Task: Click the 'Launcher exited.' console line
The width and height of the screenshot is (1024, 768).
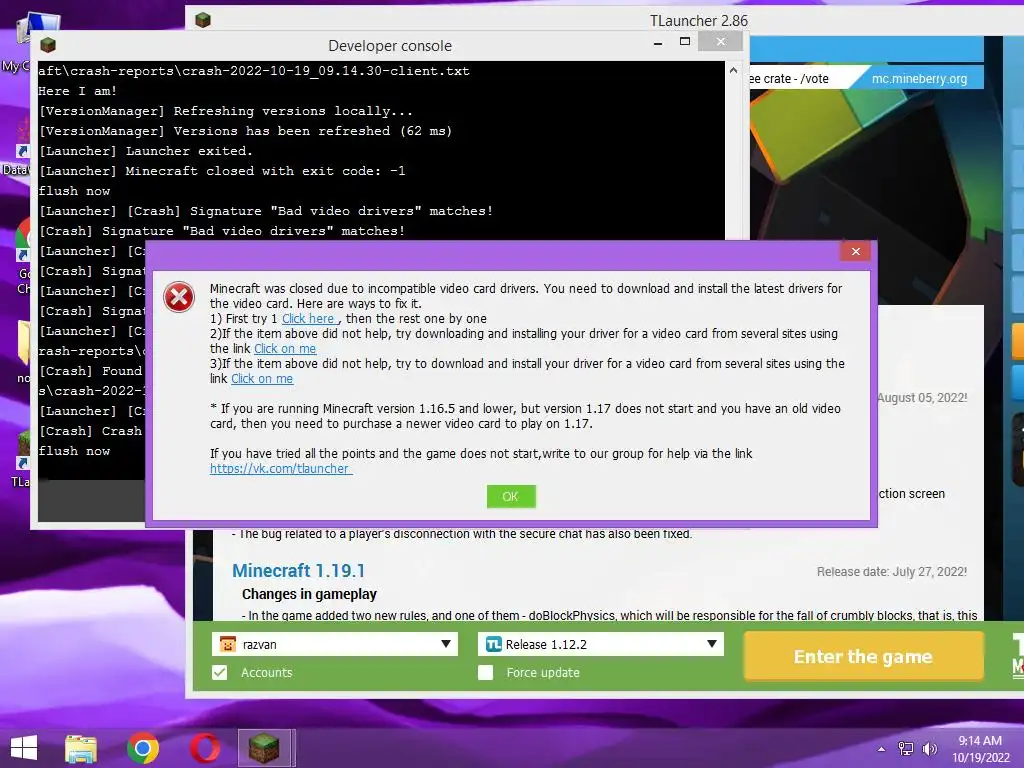Action: tap(146, 151)
